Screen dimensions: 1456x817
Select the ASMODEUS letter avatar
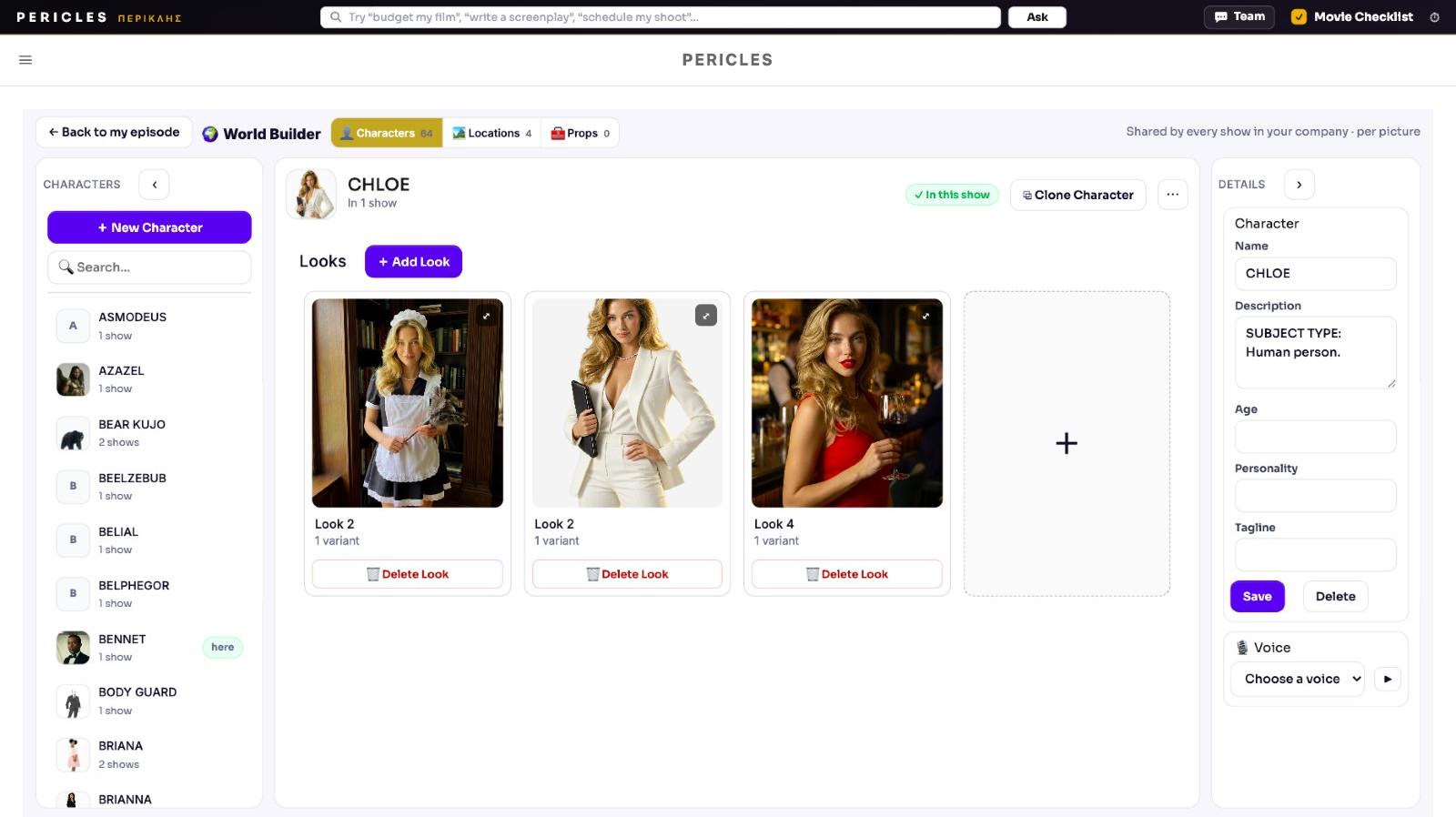[x=73, y=326]
